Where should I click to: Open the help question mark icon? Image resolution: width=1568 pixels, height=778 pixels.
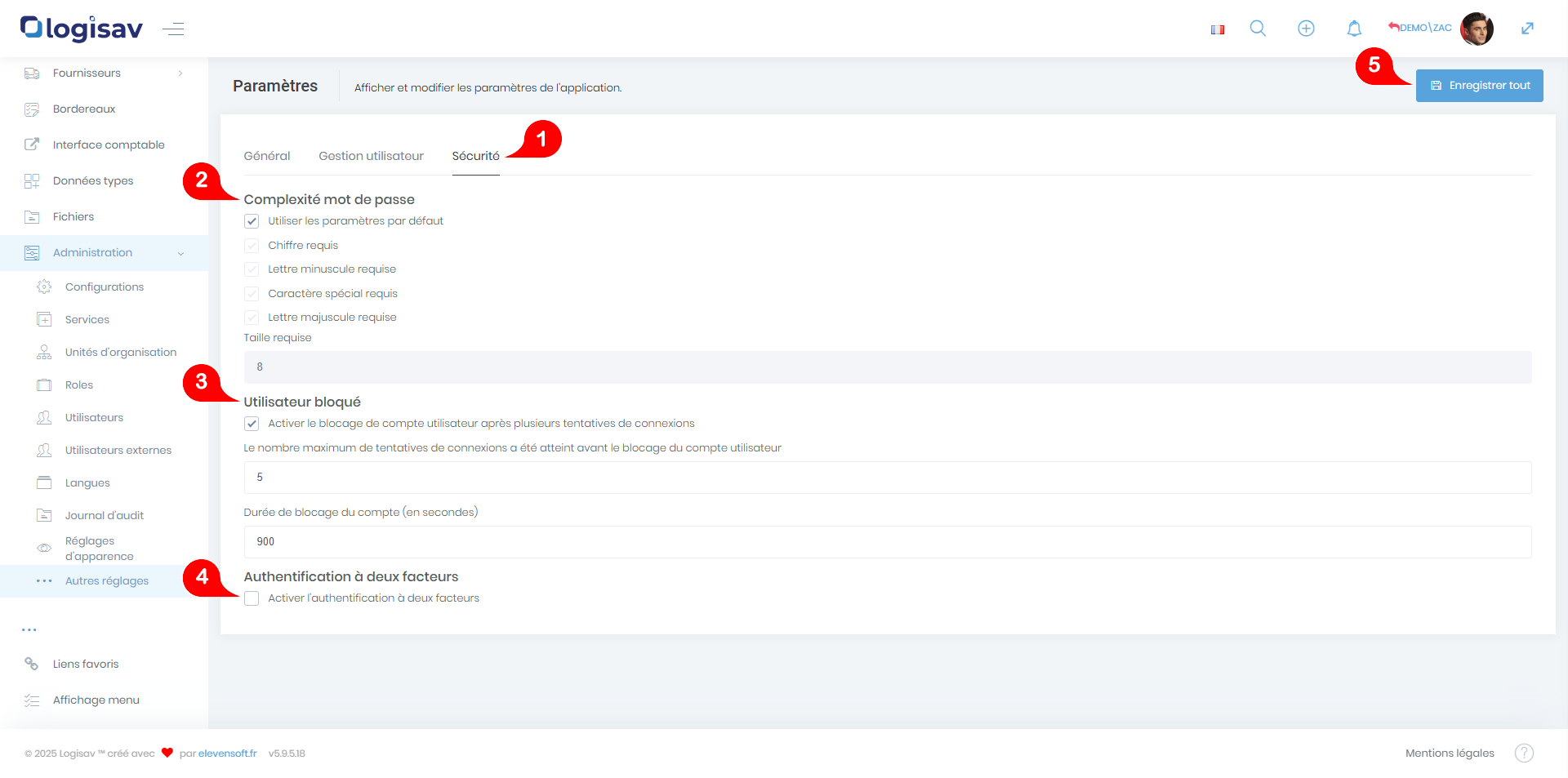tap(1524, 753)
